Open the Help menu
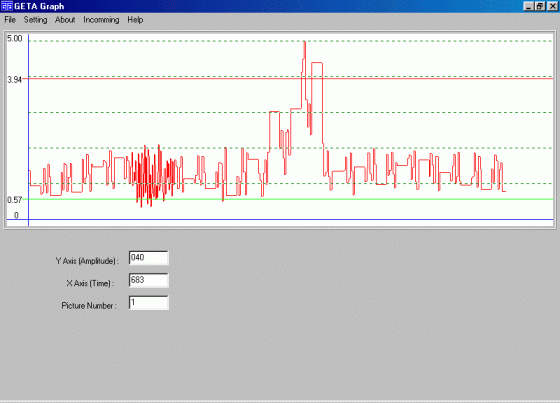560x403 pixels. click(x=135, y=20)
